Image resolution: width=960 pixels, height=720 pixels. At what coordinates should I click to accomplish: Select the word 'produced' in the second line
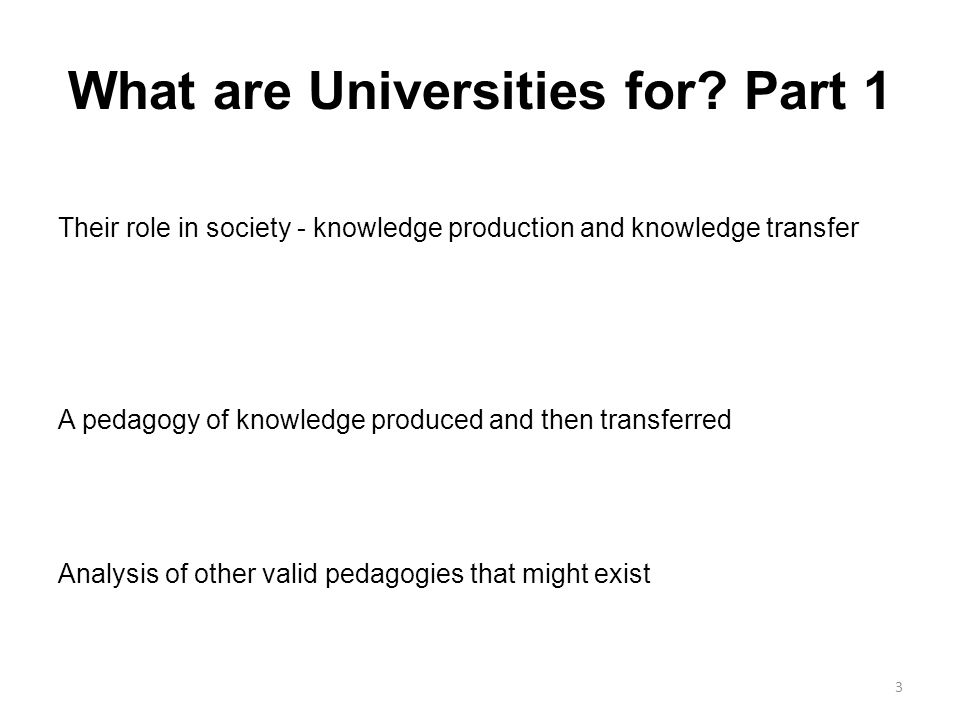coord(427,422)
